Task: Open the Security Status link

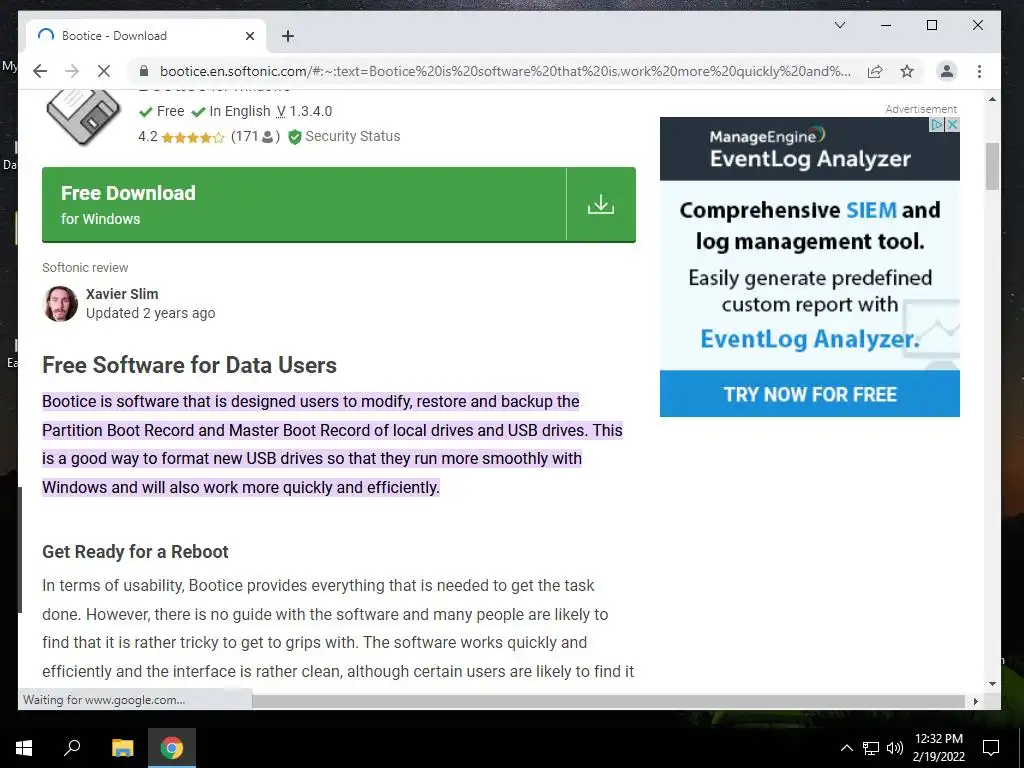Action: click(x=353, y=136)
